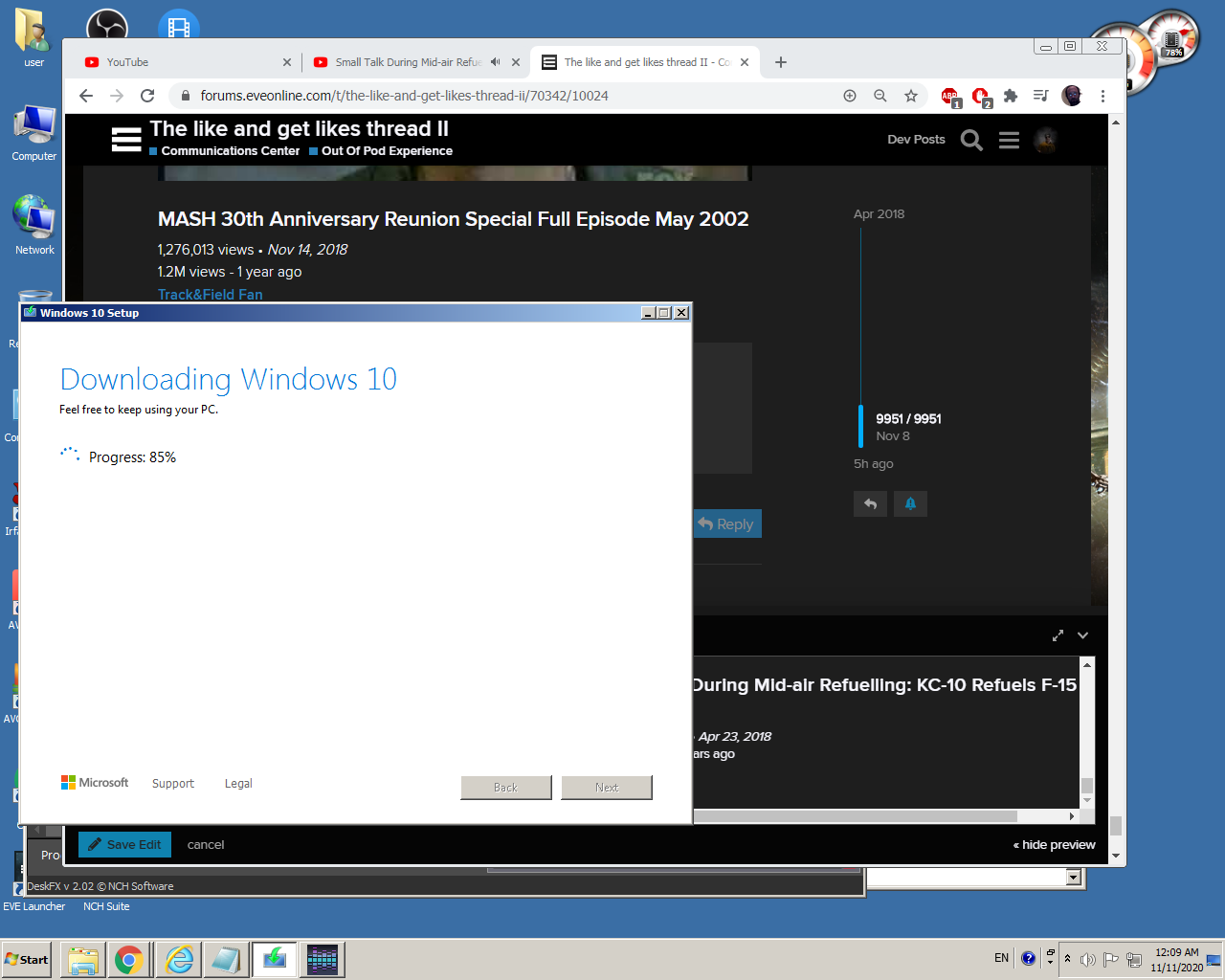Cancel the post edit
The width and height of the screenshot is (1225, 980).
point(206,845)
